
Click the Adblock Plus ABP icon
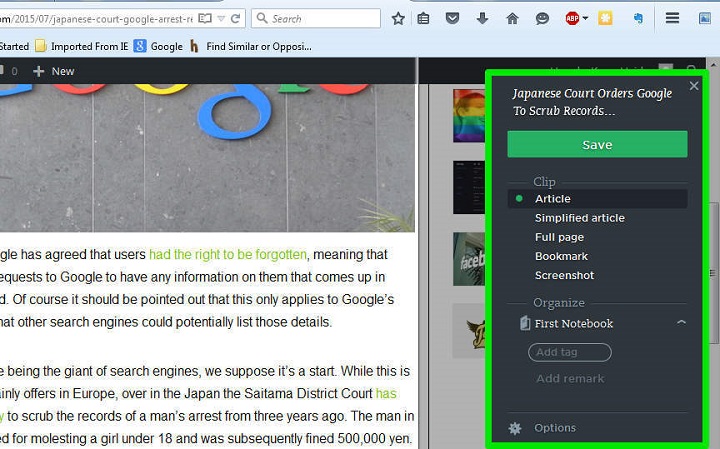572,18
